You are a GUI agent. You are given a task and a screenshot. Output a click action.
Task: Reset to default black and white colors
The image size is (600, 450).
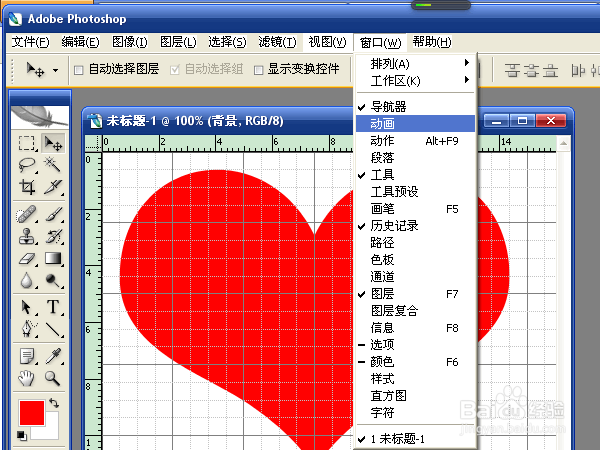tap(22, 435)
